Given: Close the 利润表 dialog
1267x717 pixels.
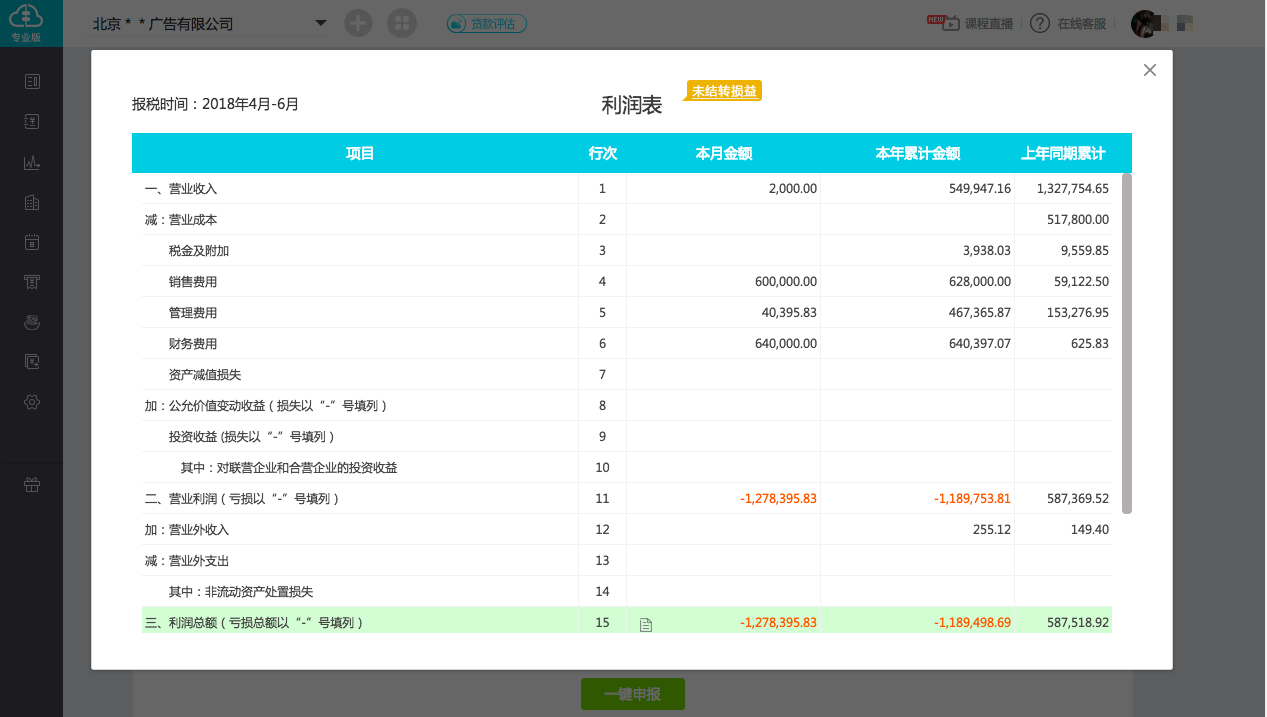Looking at the screenshot, I should [1150, 70].
